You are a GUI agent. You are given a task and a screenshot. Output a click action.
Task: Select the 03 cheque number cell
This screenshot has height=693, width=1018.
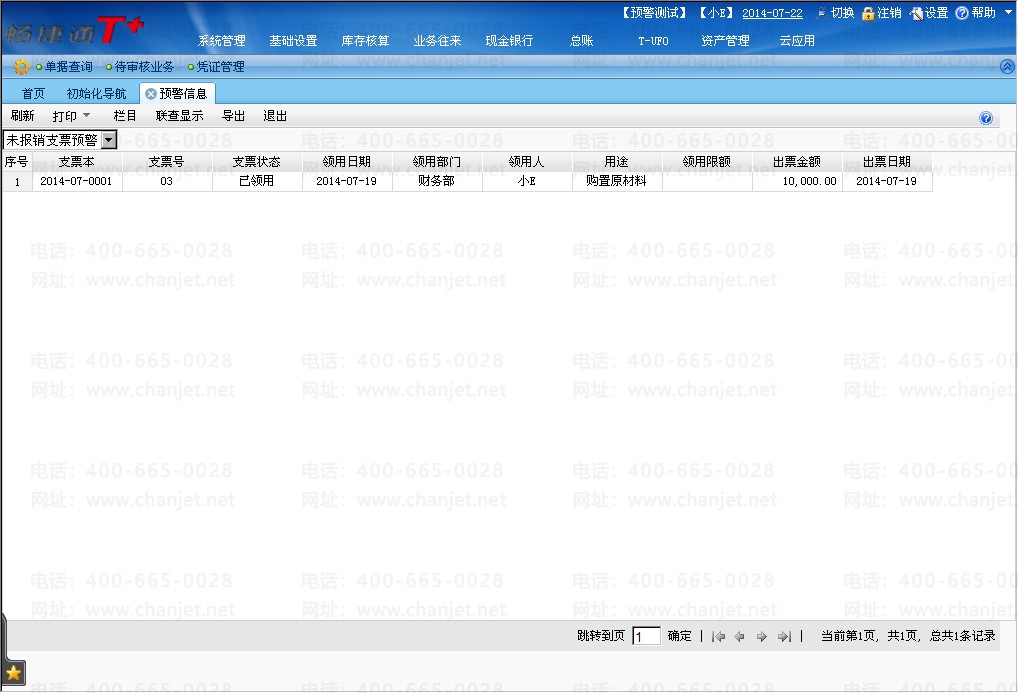[x=167, y=181]
